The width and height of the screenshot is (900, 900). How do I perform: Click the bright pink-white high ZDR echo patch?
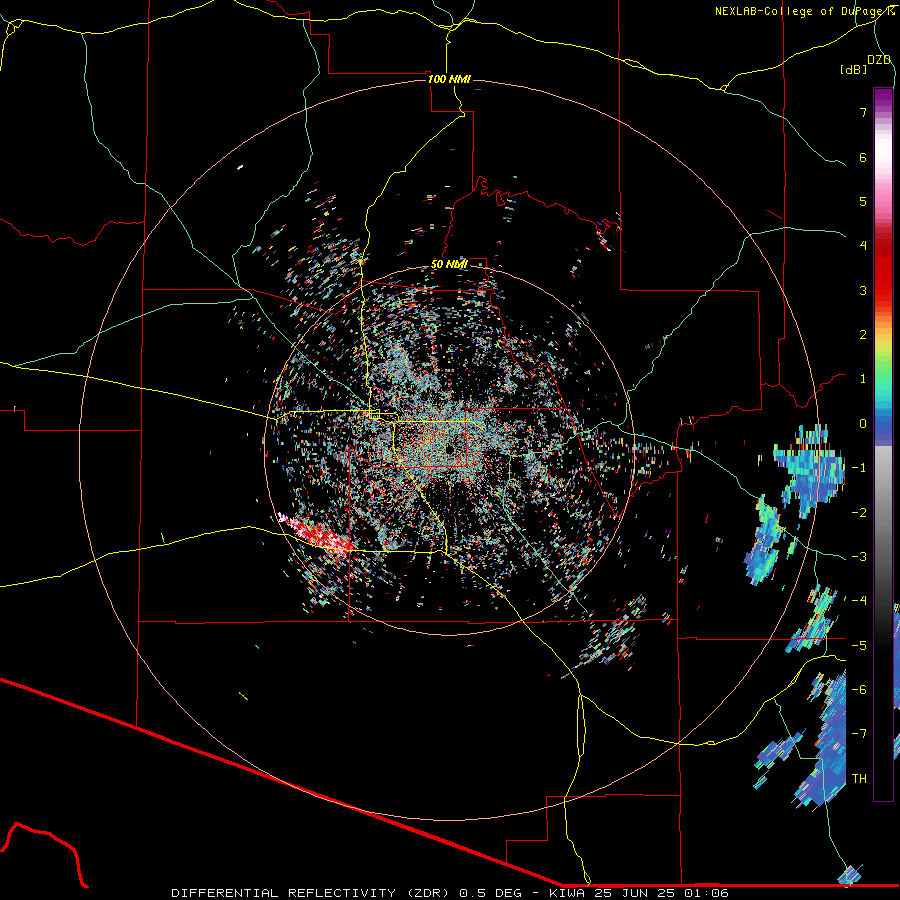point(315,533)
